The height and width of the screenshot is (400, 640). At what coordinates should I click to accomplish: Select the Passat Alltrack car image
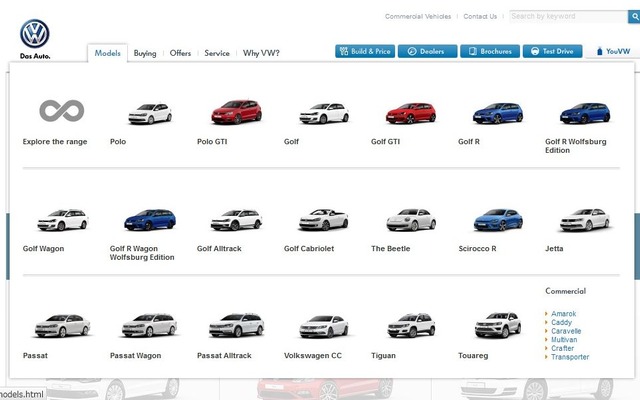(236, 325)
